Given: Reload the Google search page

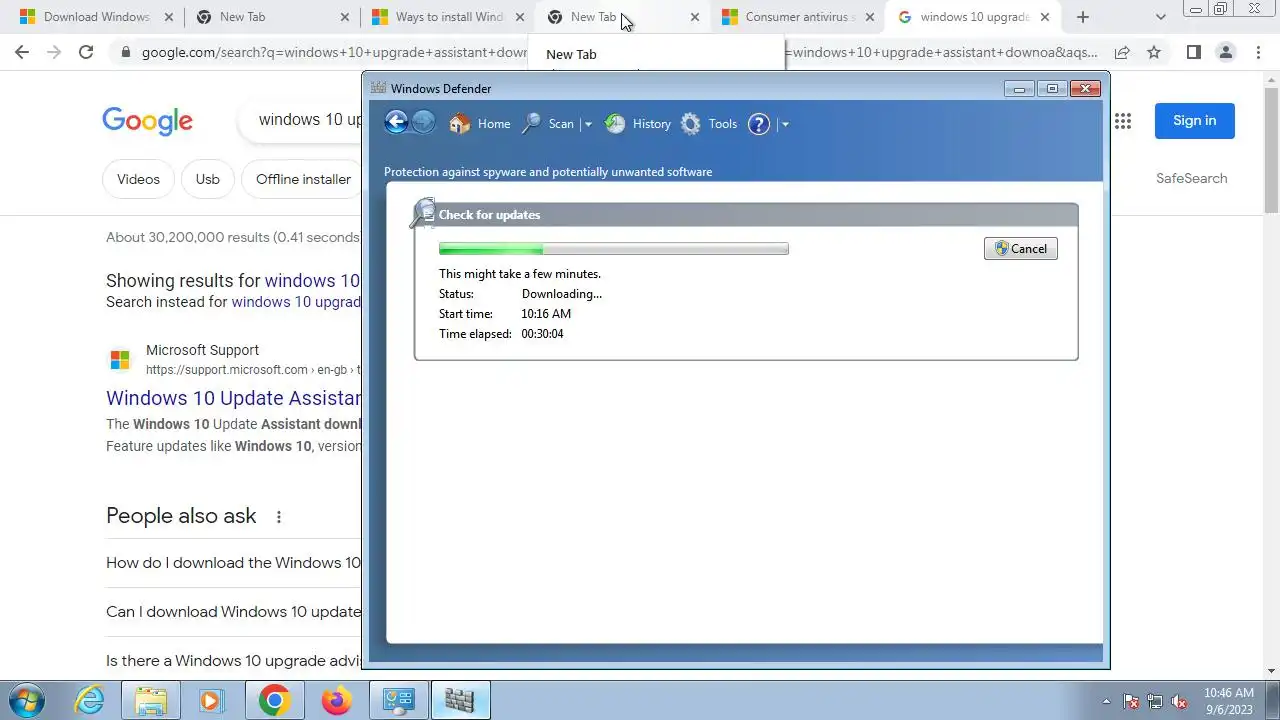Looking at the screenshot, I should point(86,52).
